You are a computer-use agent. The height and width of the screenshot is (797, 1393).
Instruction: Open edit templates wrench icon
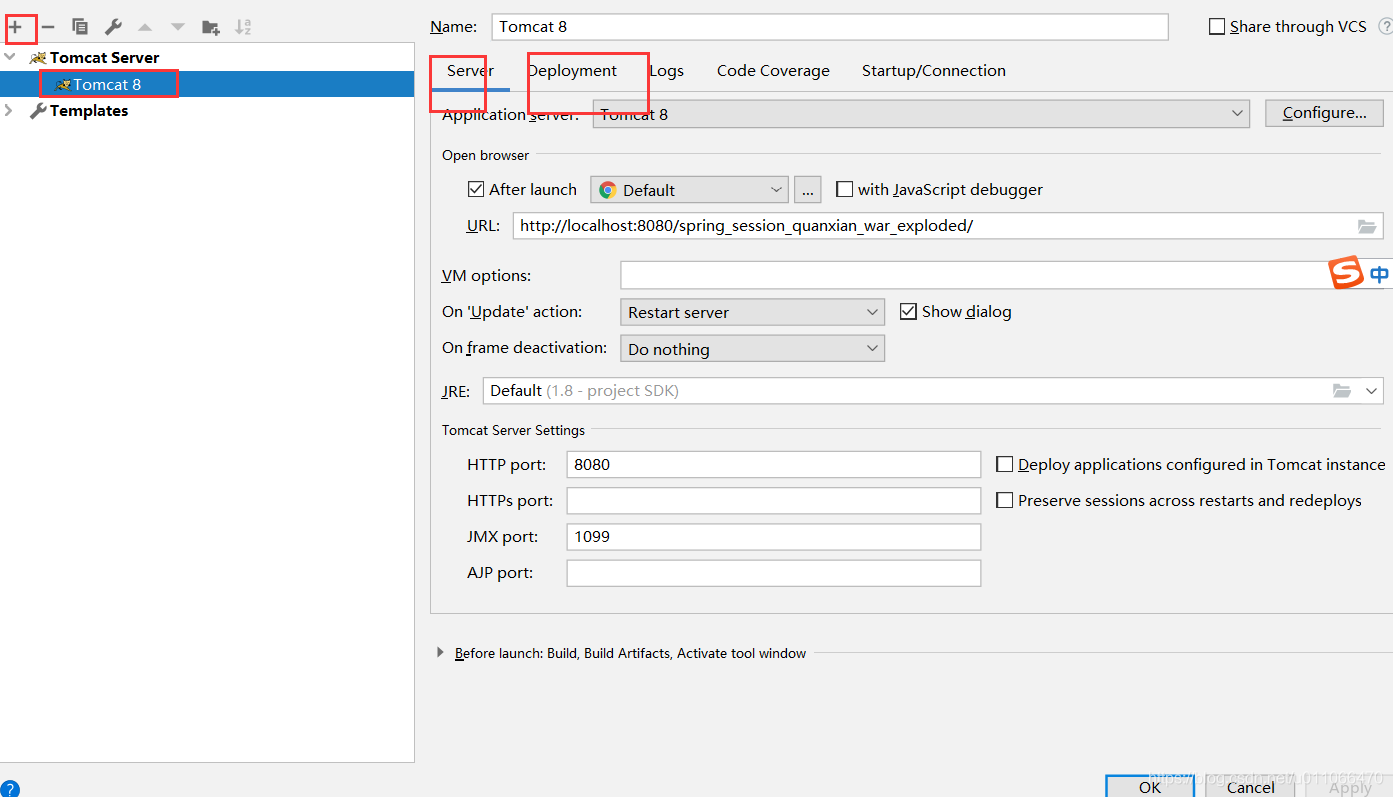113,28
